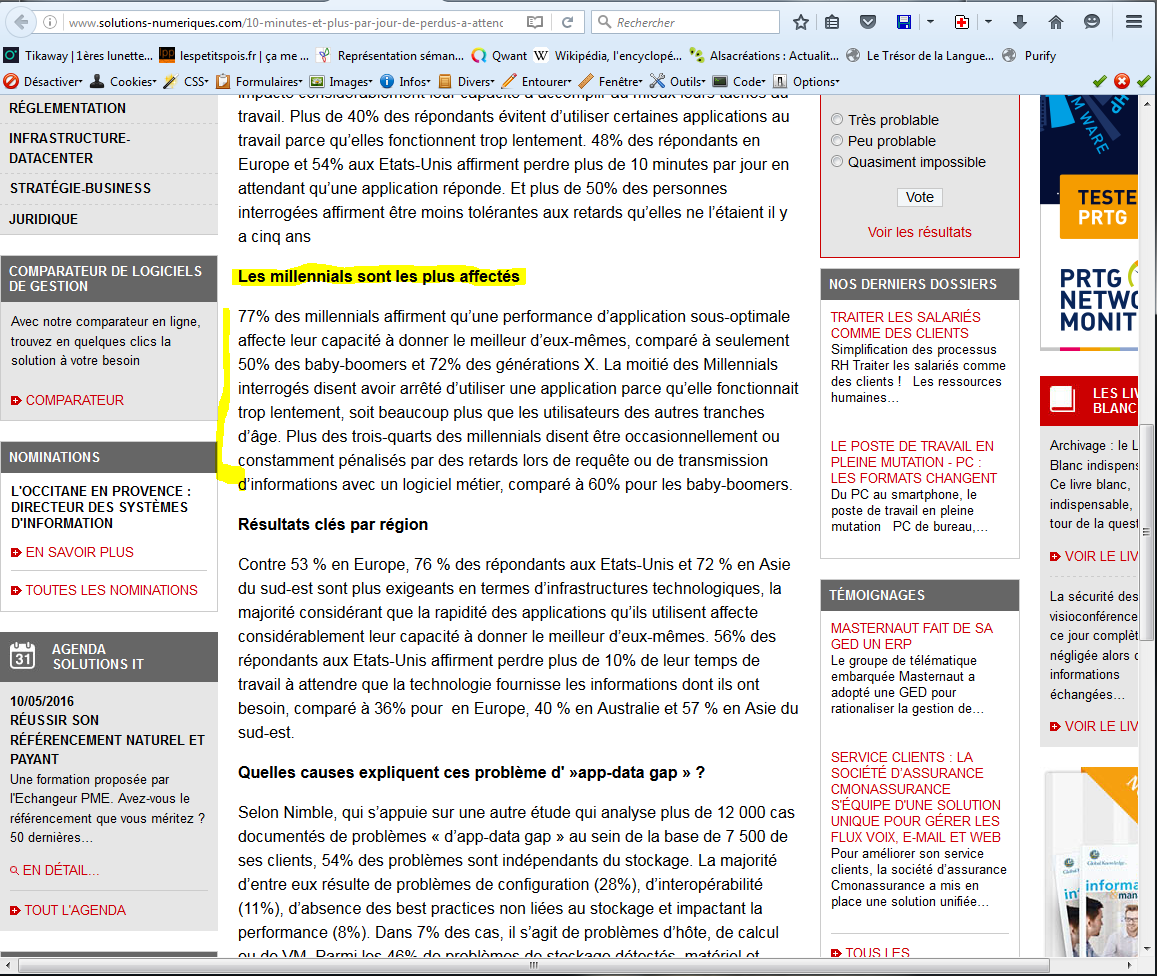Open the Pocket icon in the toolbar
The width and height of the screenshot is (1157, 976).
point(868,22)
